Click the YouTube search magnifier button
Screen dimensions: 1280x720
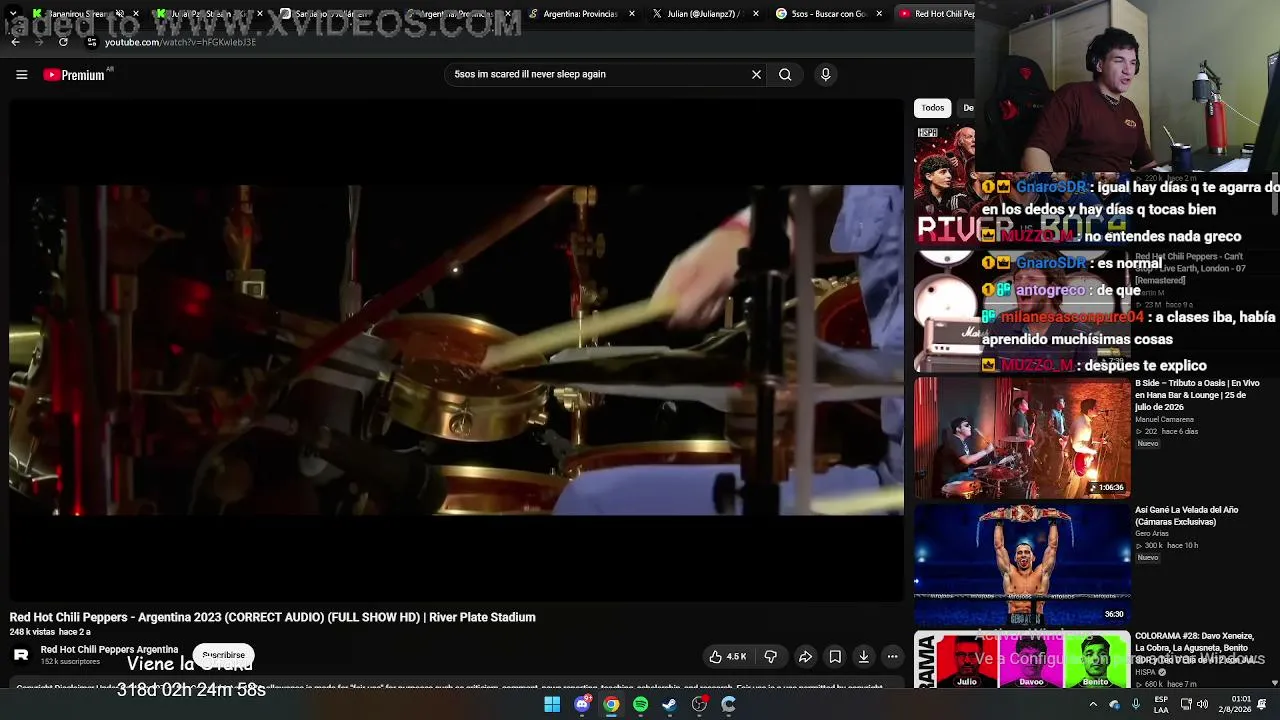[785, 74]
